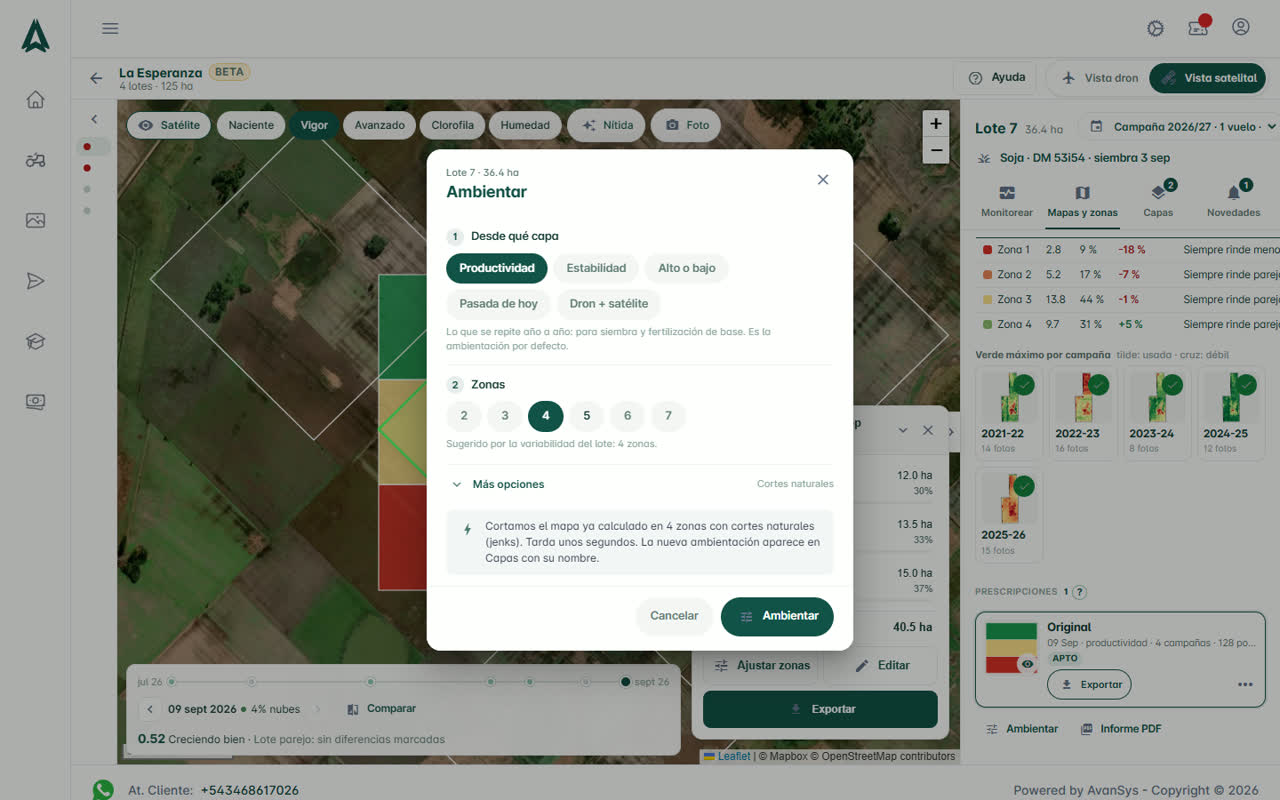This screenshot has height=800, width=1280.
Task: Switch to the Monitorear tab
Action: [1007, 201]
